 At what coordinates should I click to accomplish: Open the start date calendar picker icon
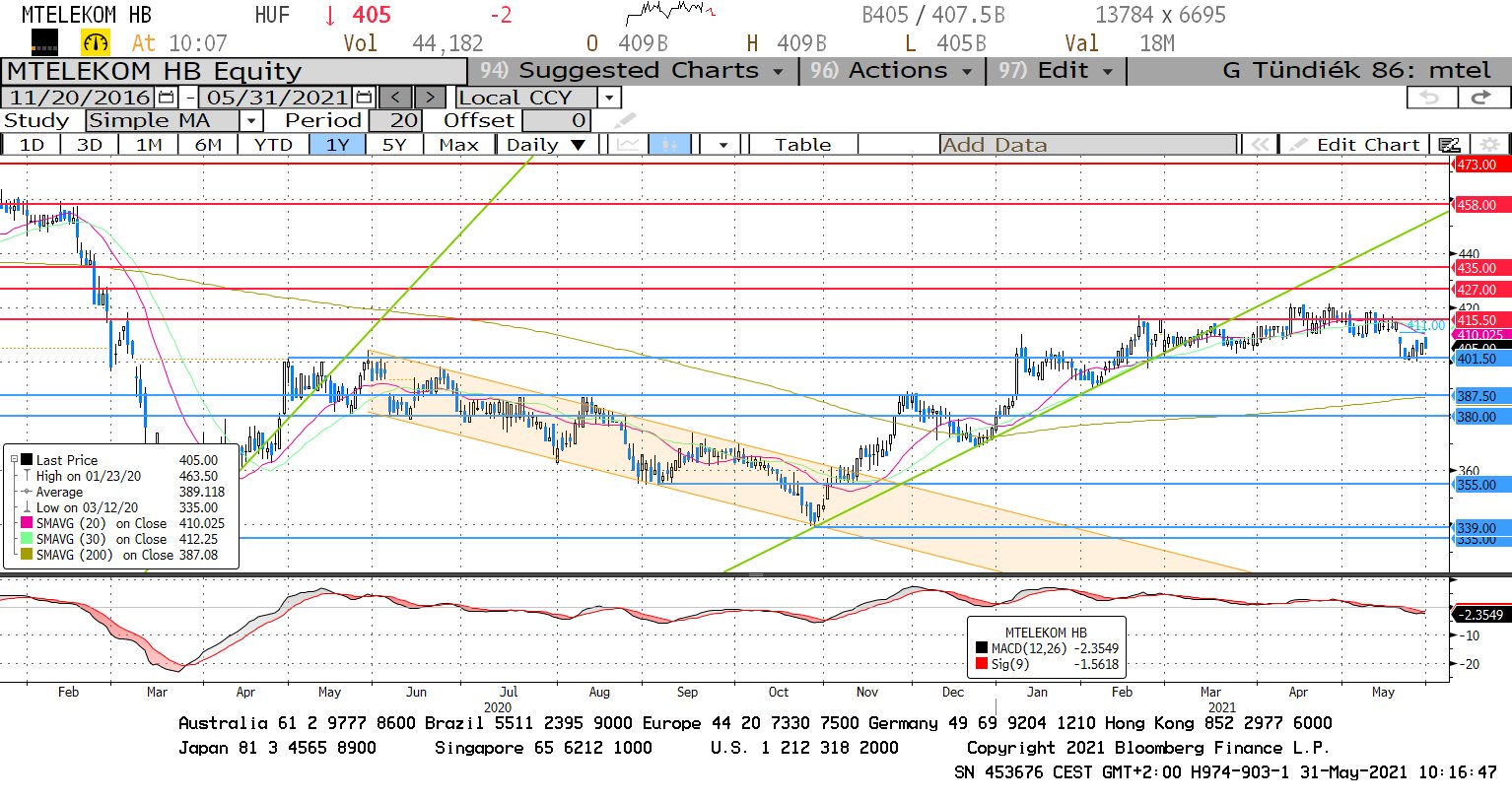click(x=166, y=98)
